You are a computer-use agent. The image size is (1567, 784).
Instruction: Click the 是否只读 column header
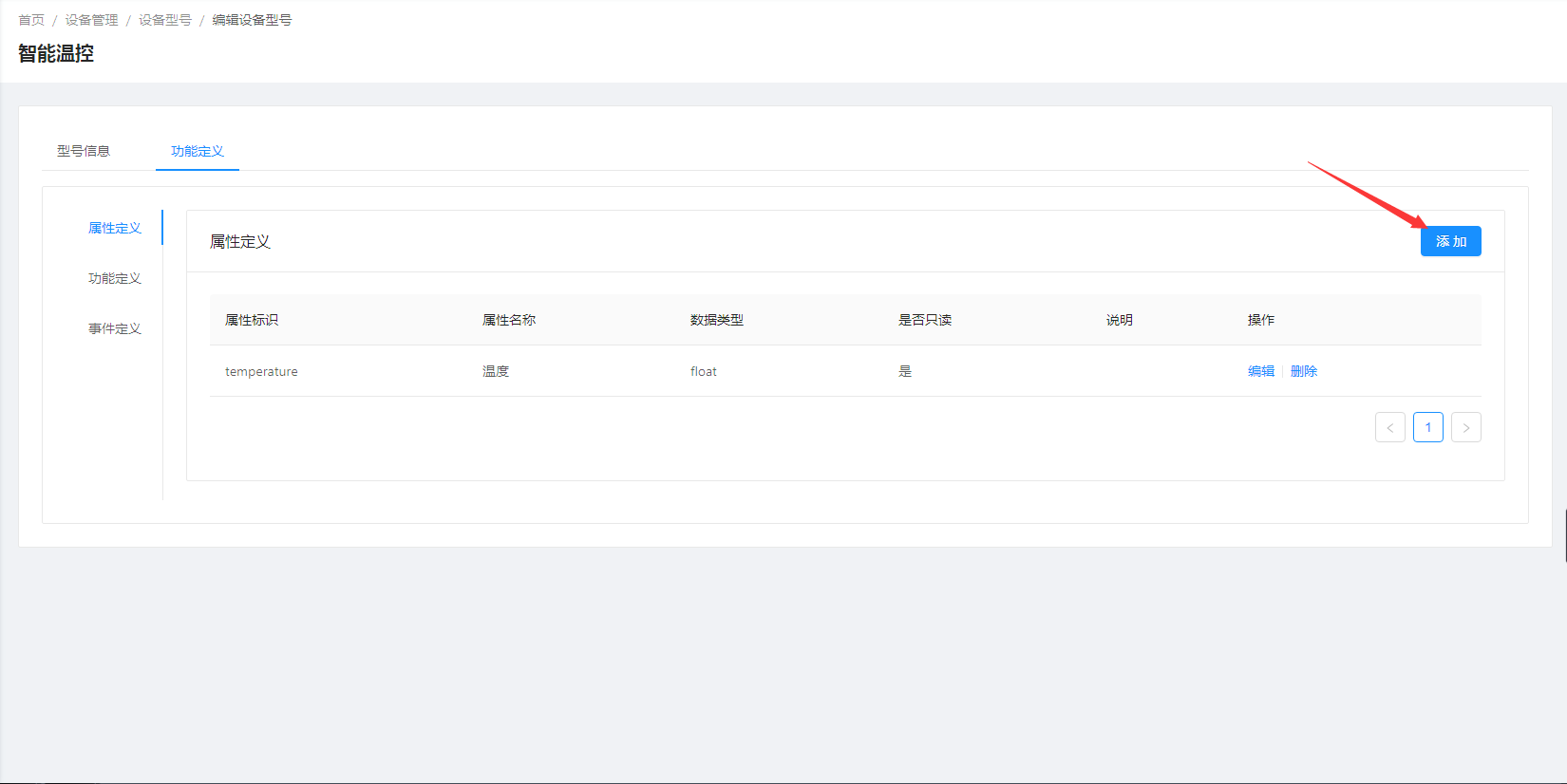(924, 320)
